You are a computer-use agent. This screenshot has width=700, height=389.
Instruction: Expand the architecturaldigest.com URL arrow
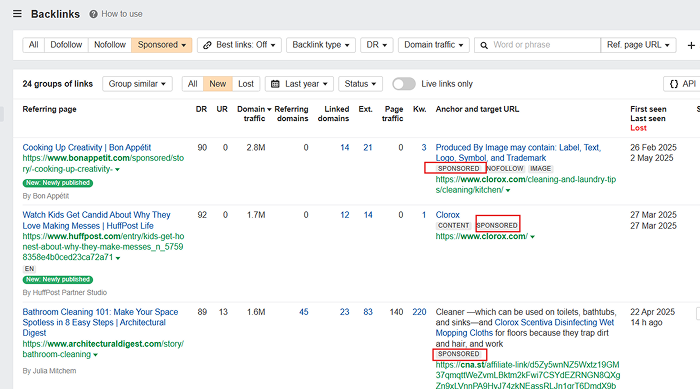coord(96,355)
